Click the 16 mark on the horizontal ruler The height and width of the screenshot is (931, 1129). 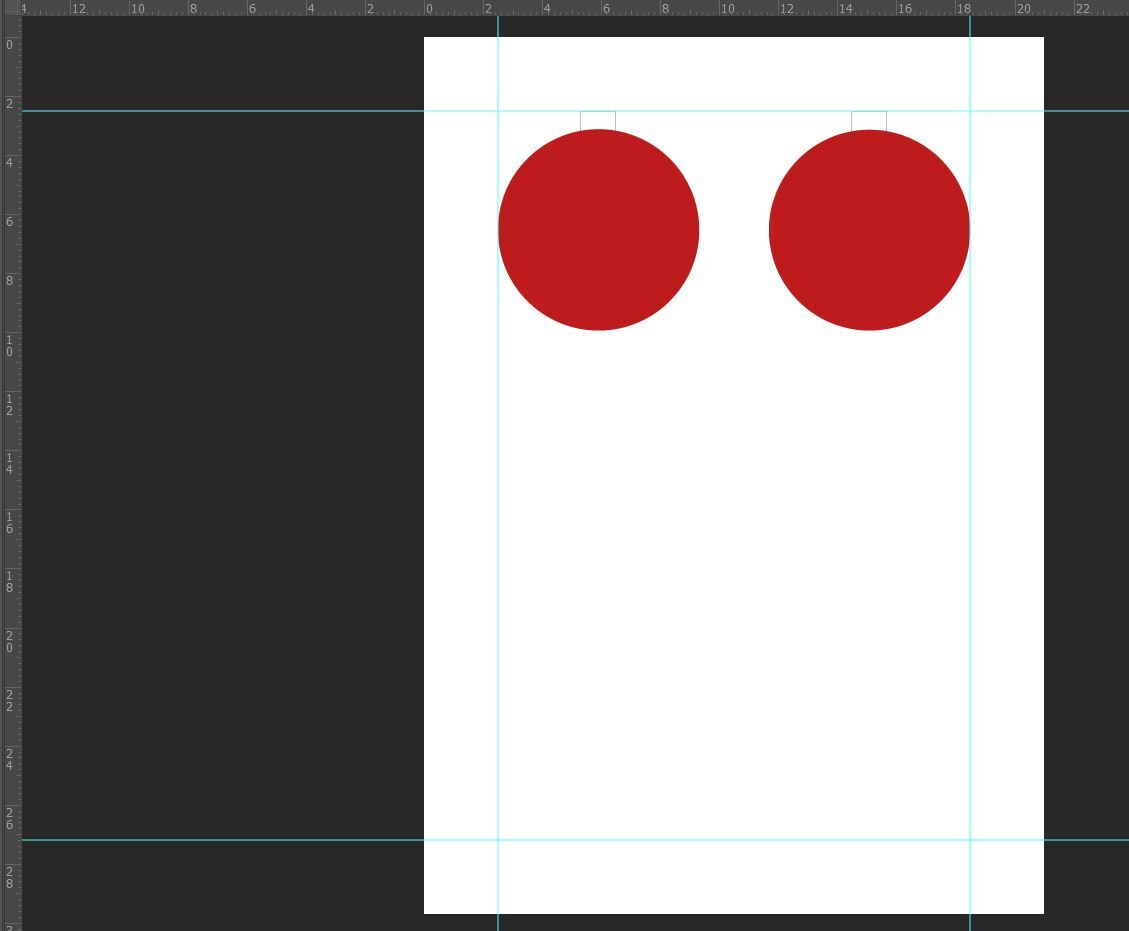click(x=905, y=9)
